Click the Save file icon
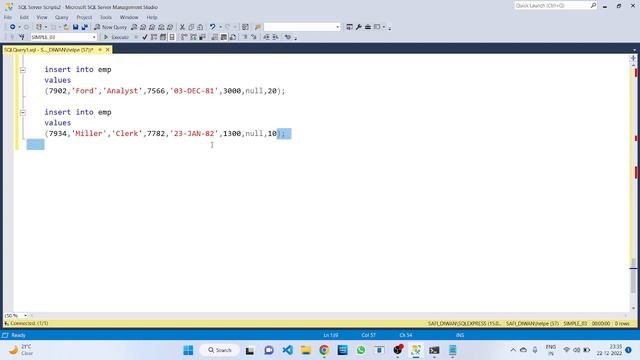This screenshot has width=640, height=360. coord(76,27)
